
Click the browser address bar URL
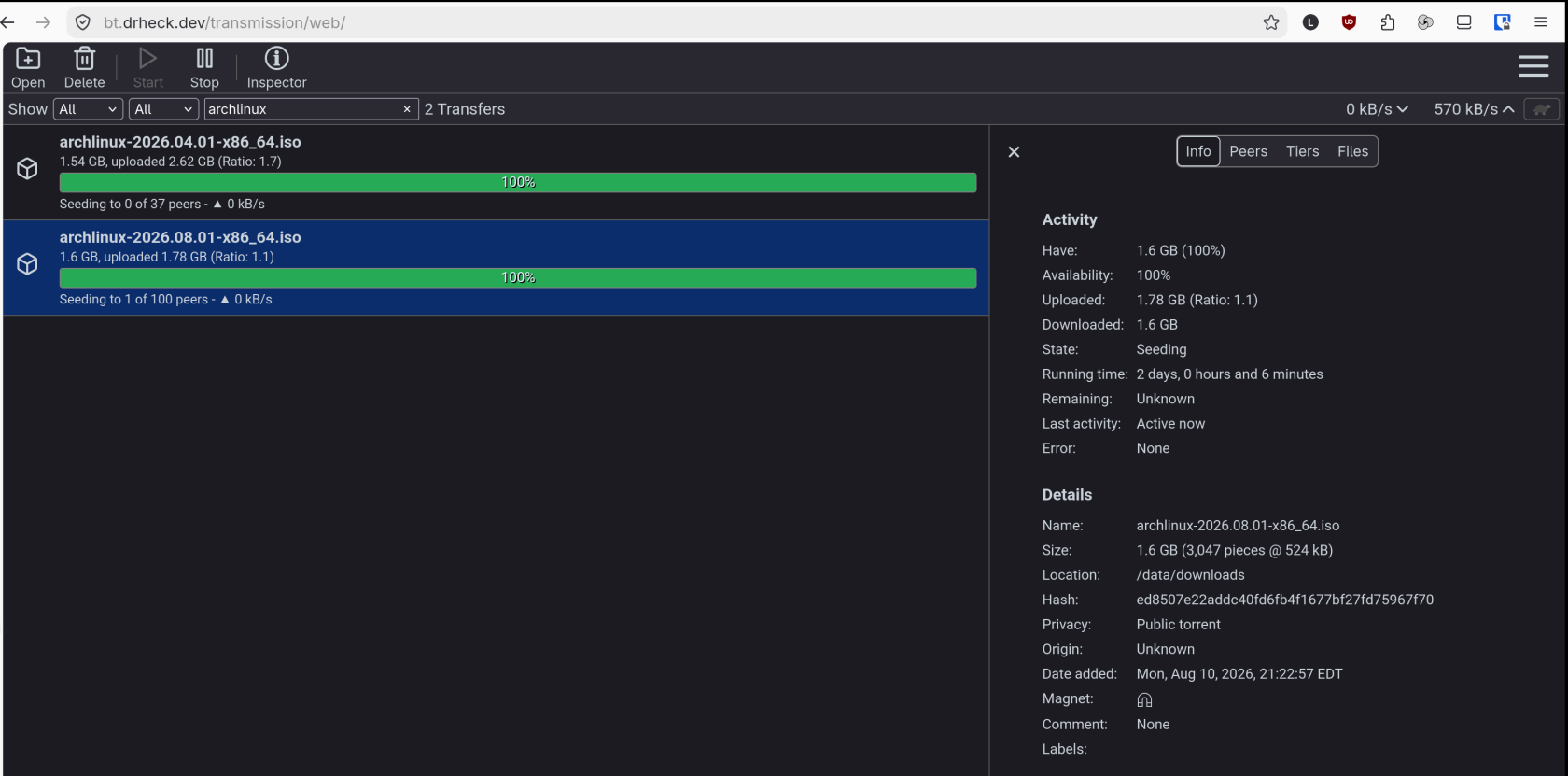pos(224,22)
